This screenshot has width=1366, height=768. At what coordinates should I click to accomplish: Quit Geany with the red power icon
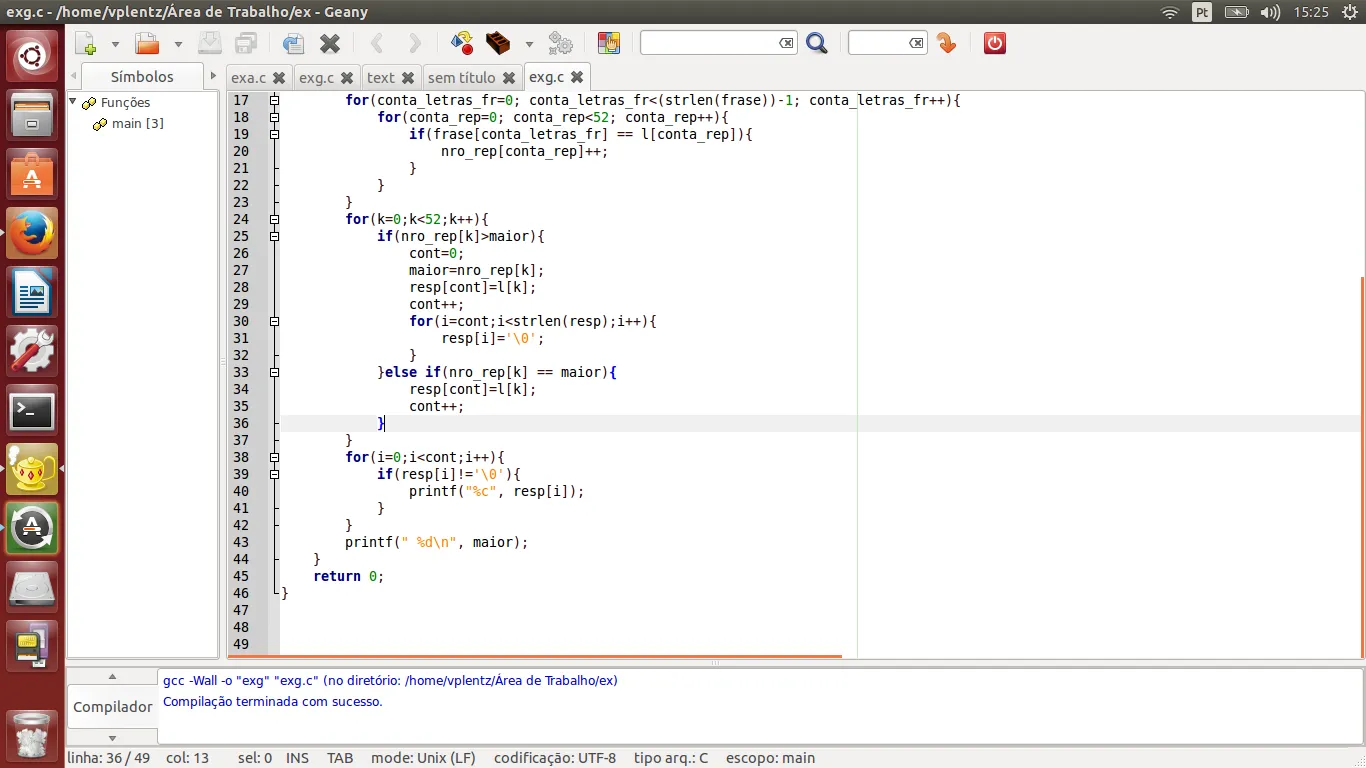tap(994, 43)
